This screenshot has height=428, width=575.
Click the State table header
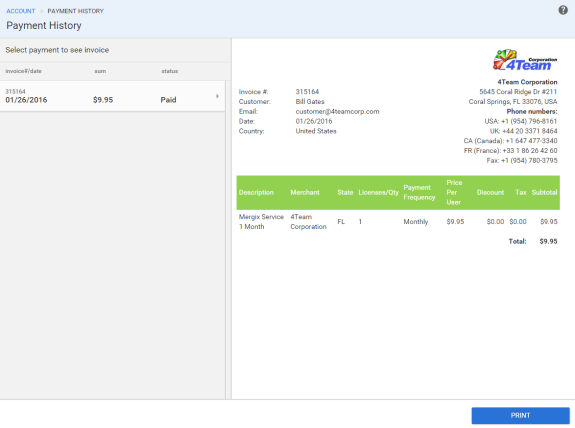pyautogui.click(x=345, y=193)
